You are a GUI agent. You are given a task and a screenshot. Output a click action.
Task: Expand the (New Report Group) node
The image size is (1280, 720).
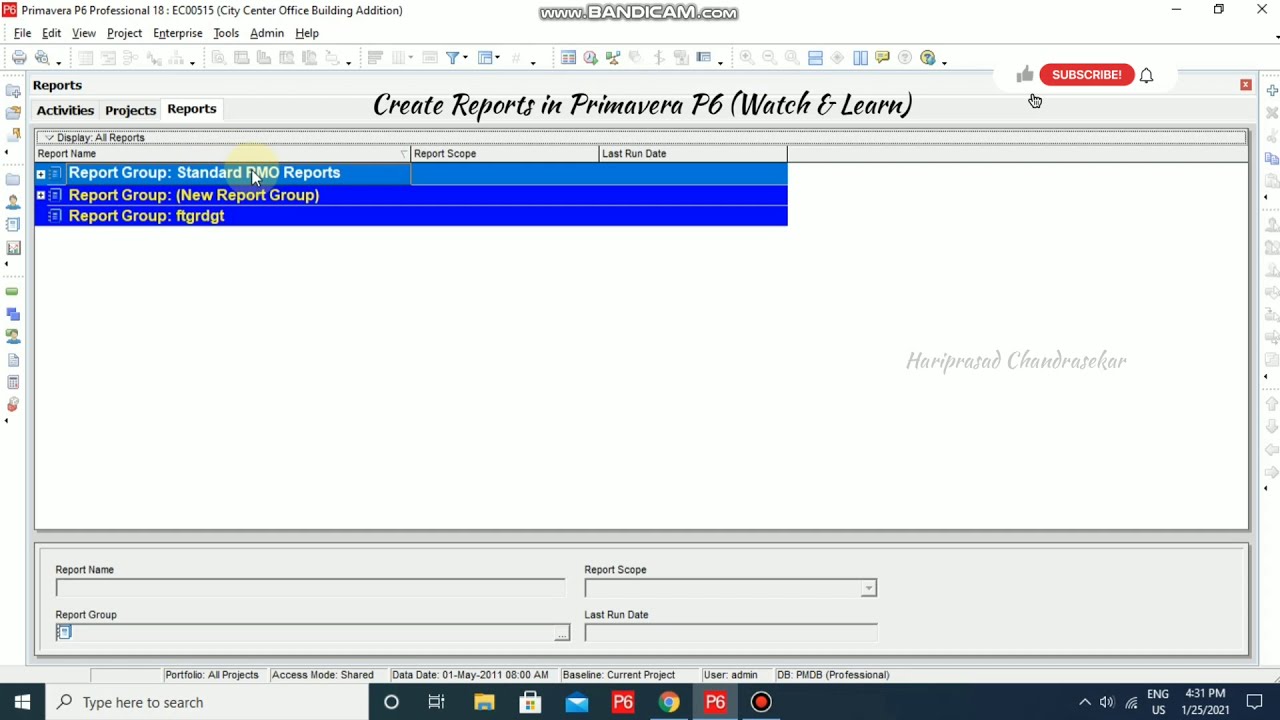click(41, 195)
